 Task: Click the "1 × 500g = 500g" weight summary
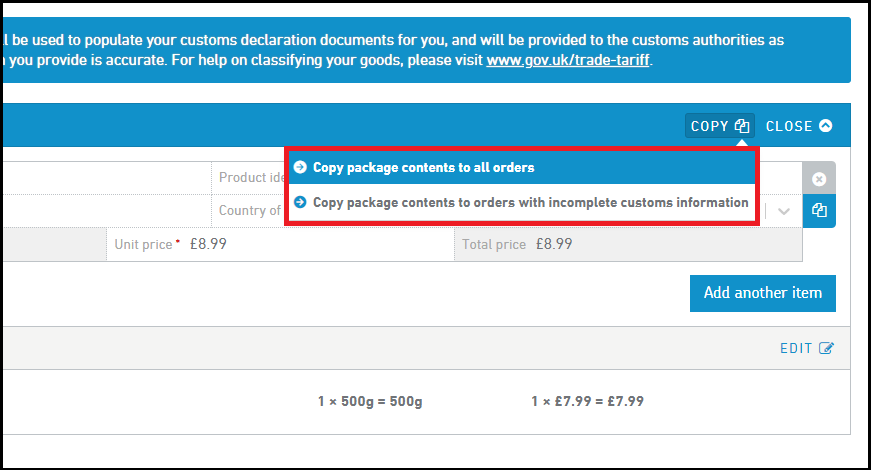click(370, 401)
